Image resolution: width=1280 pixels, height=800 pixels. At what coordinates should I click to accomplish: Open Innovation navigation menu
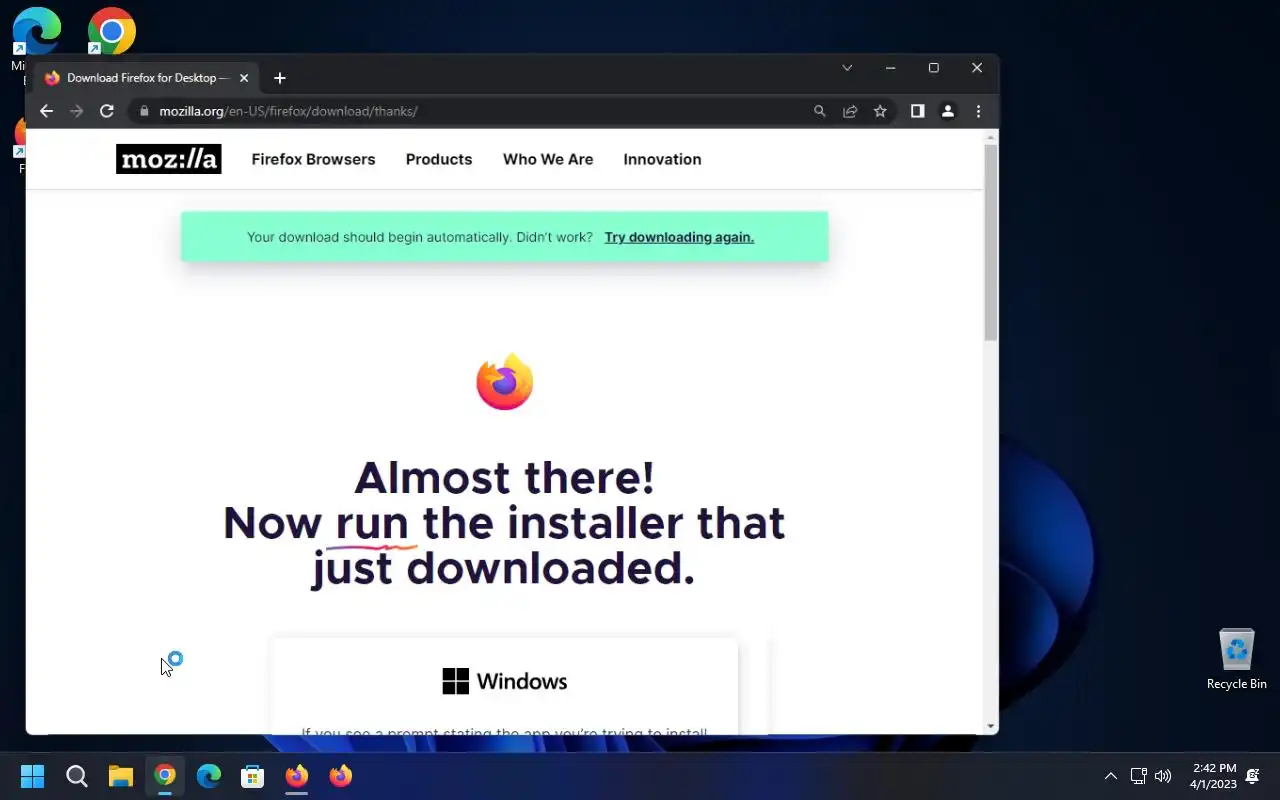click(x=662, y=159)
